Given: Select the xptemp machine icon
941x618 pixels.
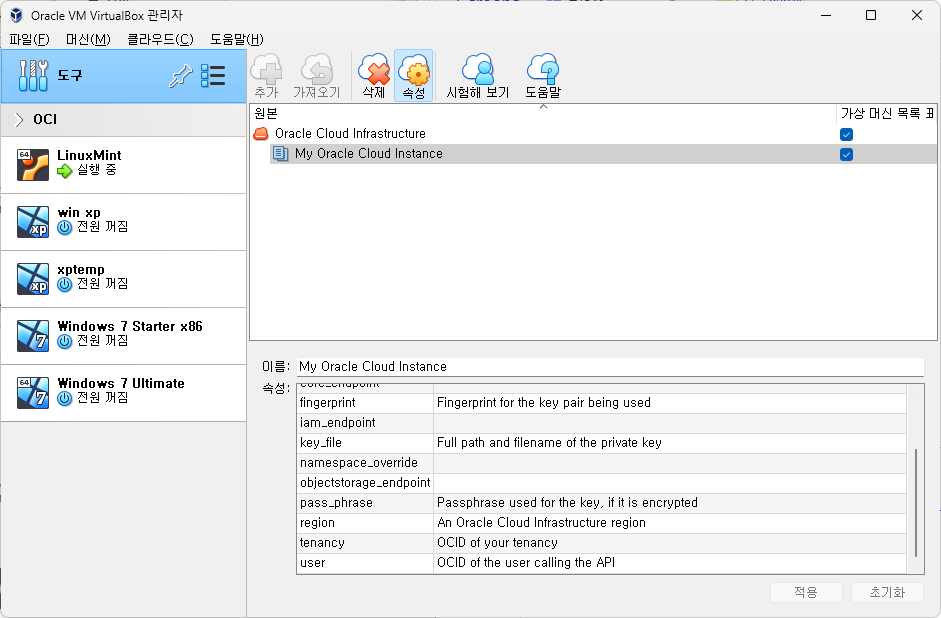Looking at the screenshot, I should click(33, 278).
